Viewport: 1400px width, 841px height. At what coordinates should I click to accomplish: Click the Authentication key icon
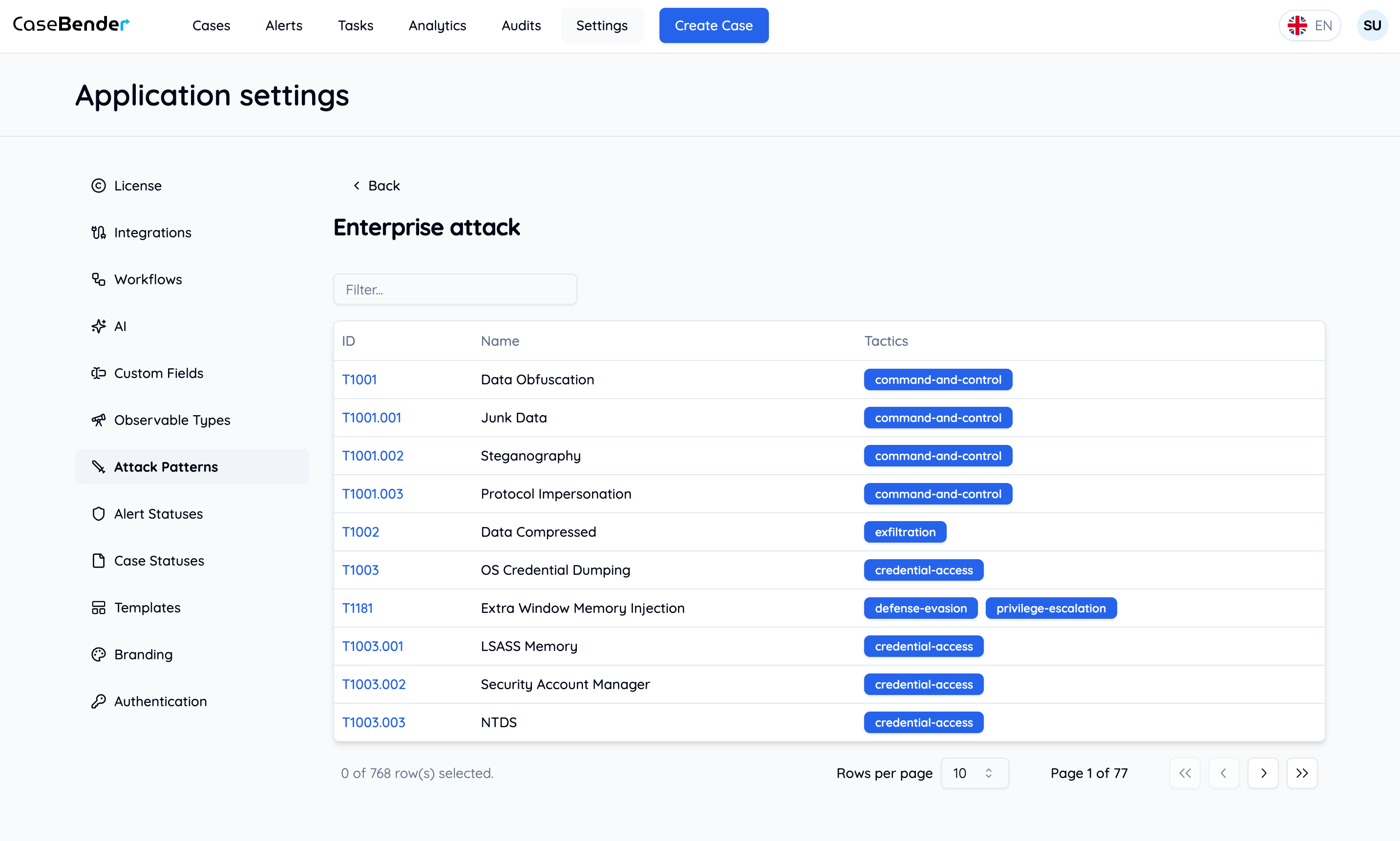pyautogui.click(x=99, y=702)
